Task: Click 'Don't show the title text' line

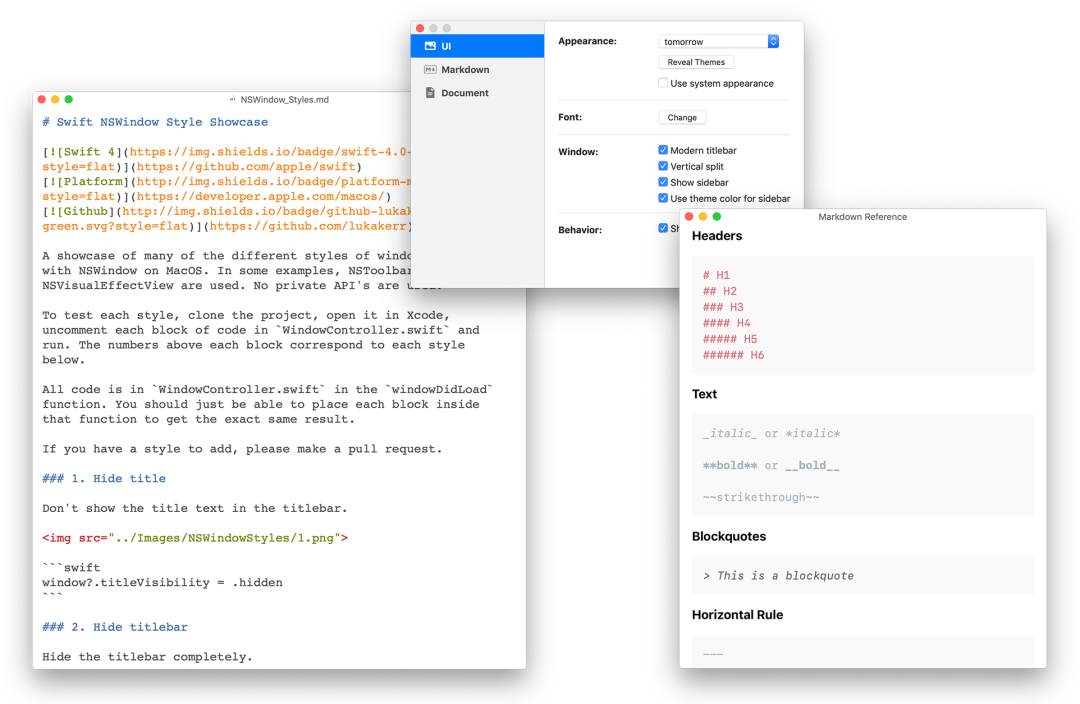Action: point(195,508)
